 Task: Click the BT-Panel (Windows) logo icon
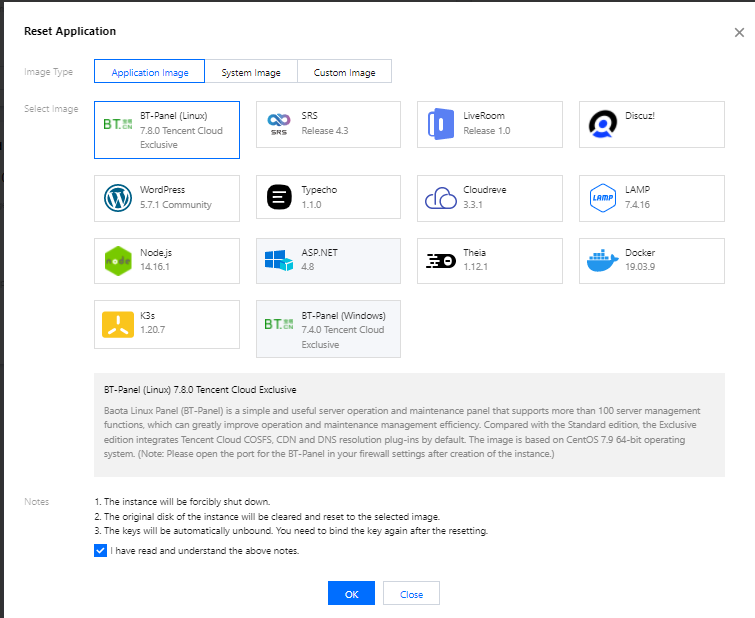(x=279, y=324)
